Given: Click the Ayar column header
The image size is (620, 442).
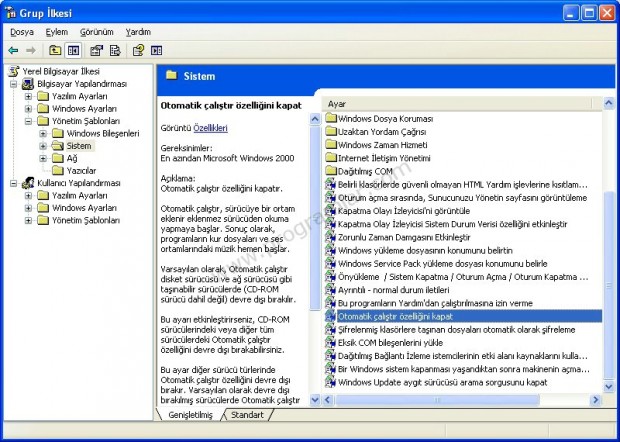Looking at the screenshot, I should pos(459,104).
